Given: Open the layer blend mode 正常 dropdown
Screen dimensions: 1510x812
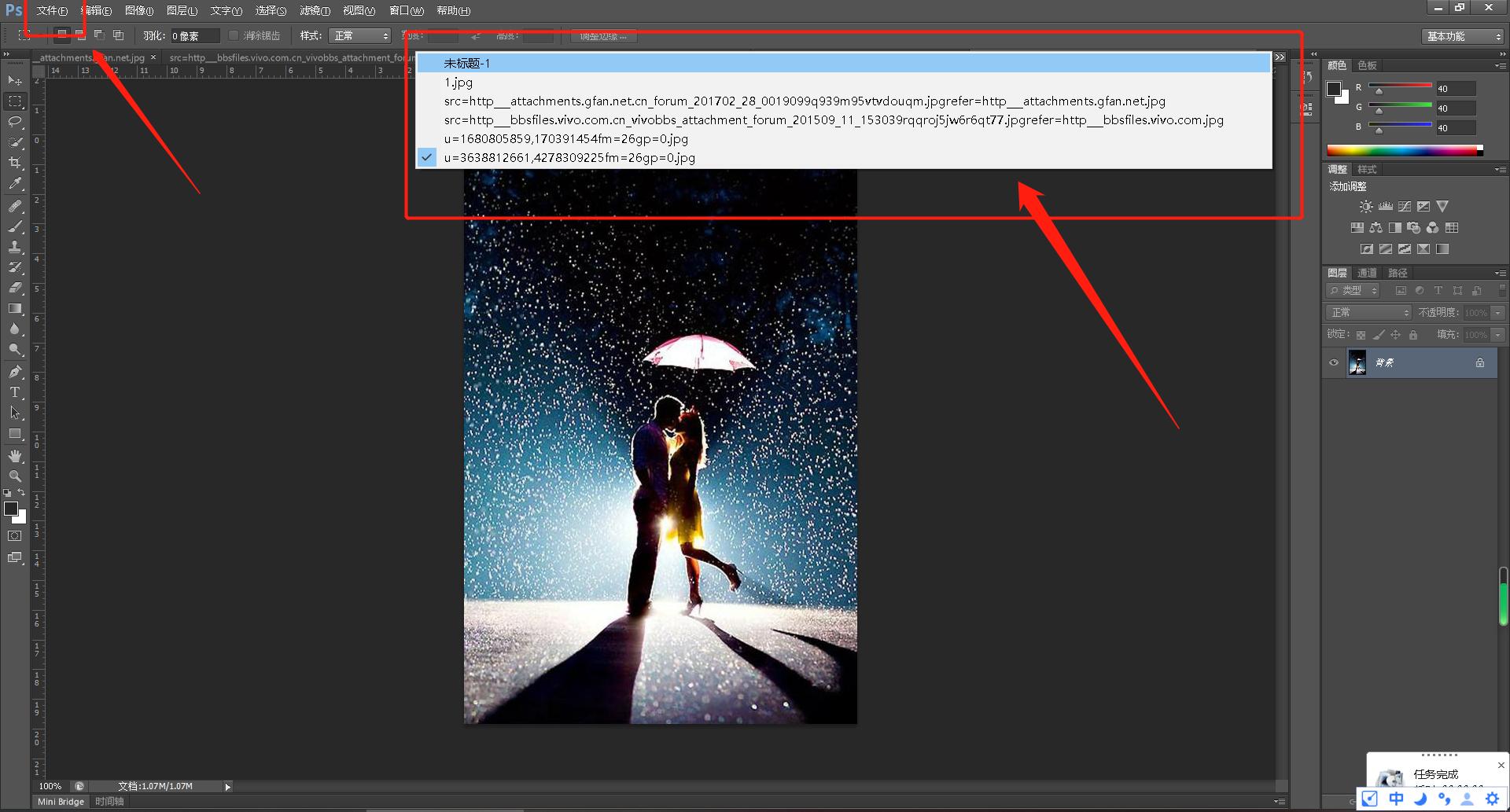Looking at the screenshot, I should [x=1369, y=312].
